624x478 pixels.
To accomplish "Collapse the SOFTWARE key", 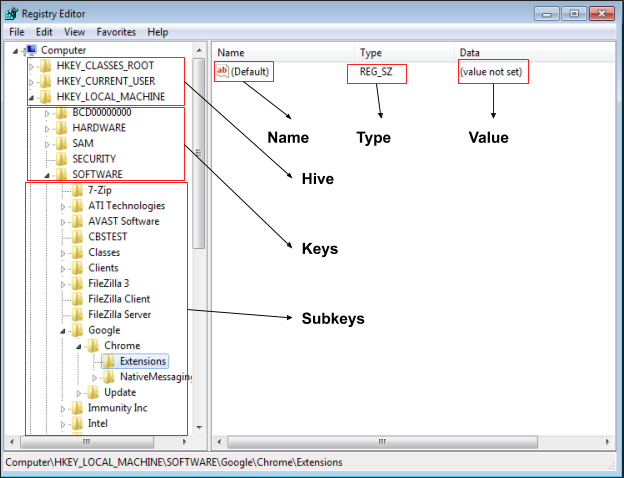I will [47, 175].
